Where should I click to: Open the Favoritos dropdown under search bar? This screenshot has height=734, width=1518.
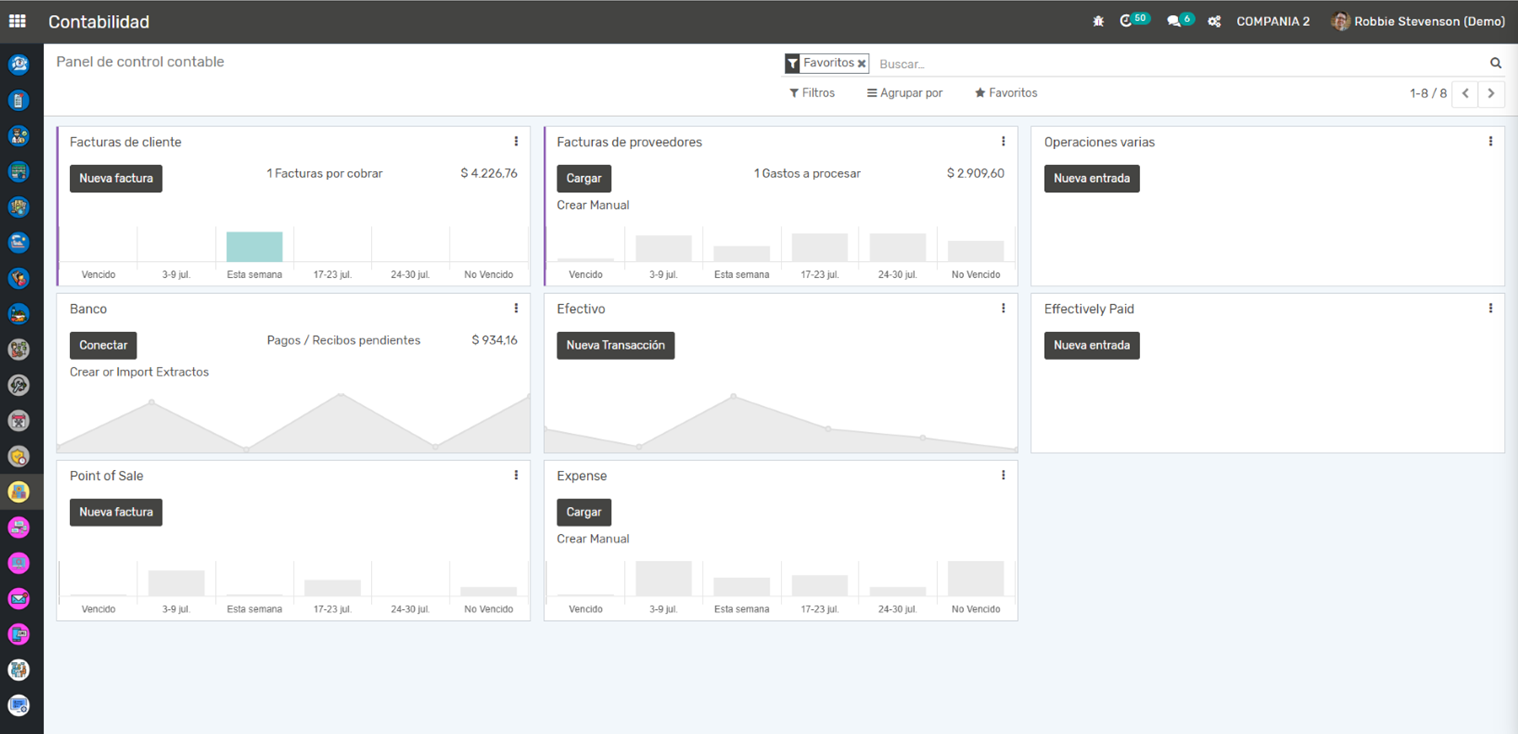click(x=1006, y=93)
